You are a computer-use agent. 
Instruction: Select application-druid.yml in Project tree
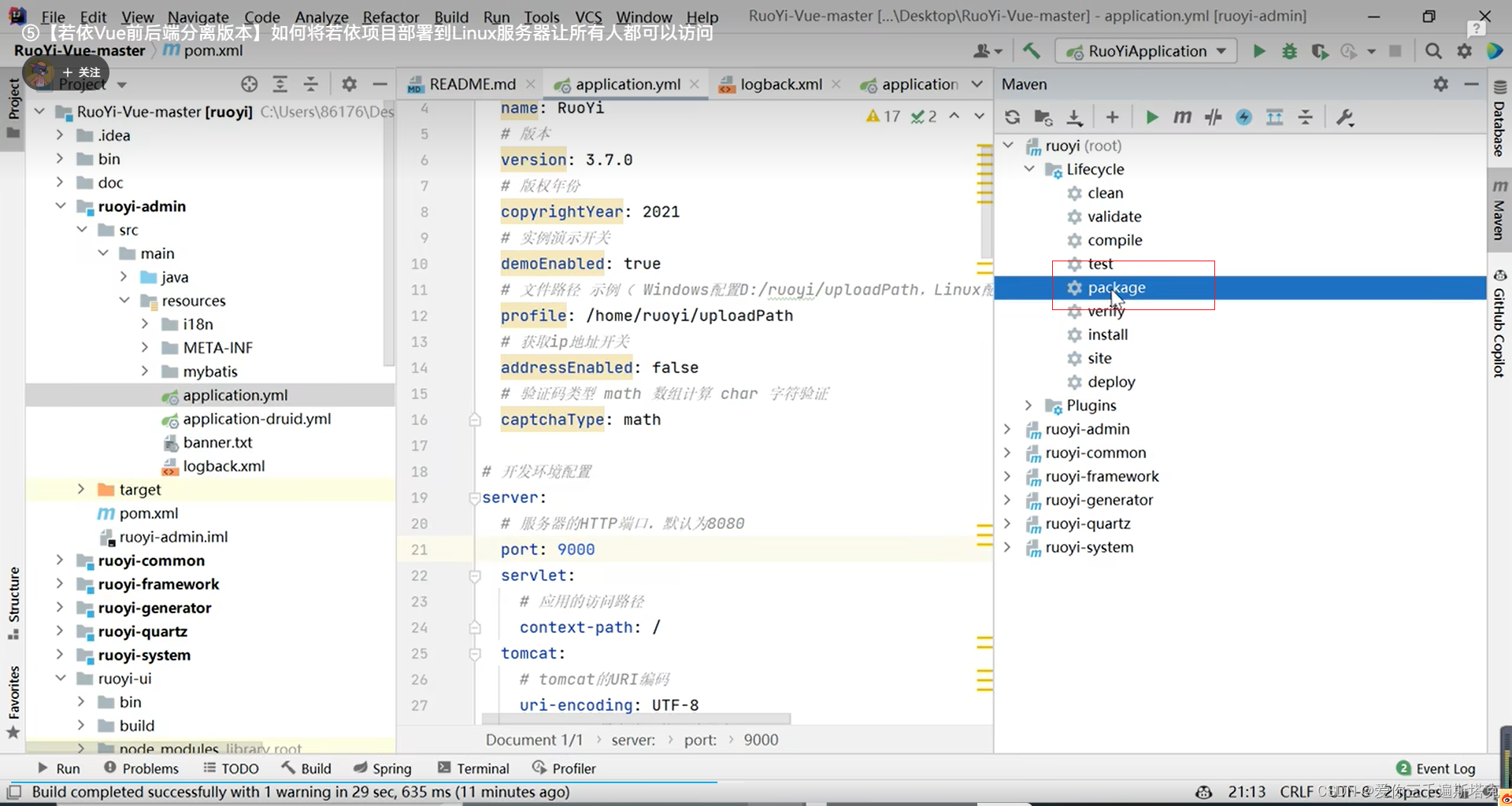point(257,419)
